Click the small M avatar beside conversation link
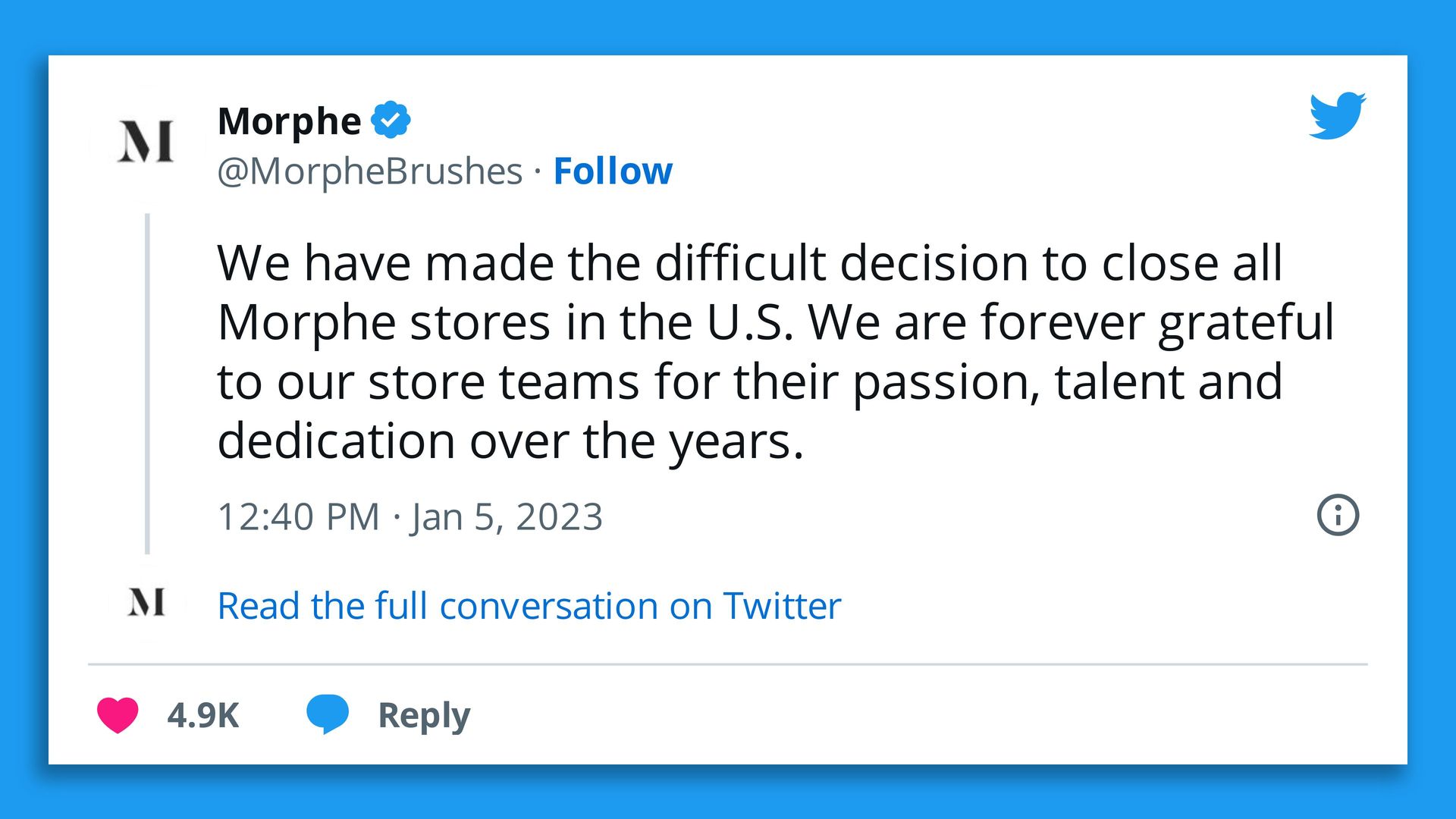This screenshot has width=1456, height=819. point(146,603)
